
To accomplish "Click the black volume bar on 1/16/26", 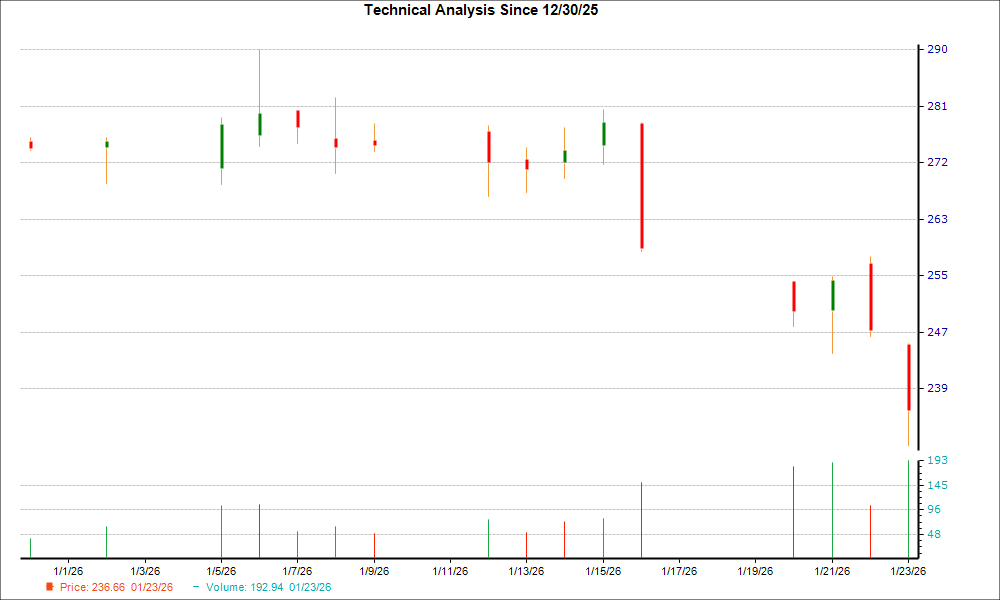I will pos(641,515).
